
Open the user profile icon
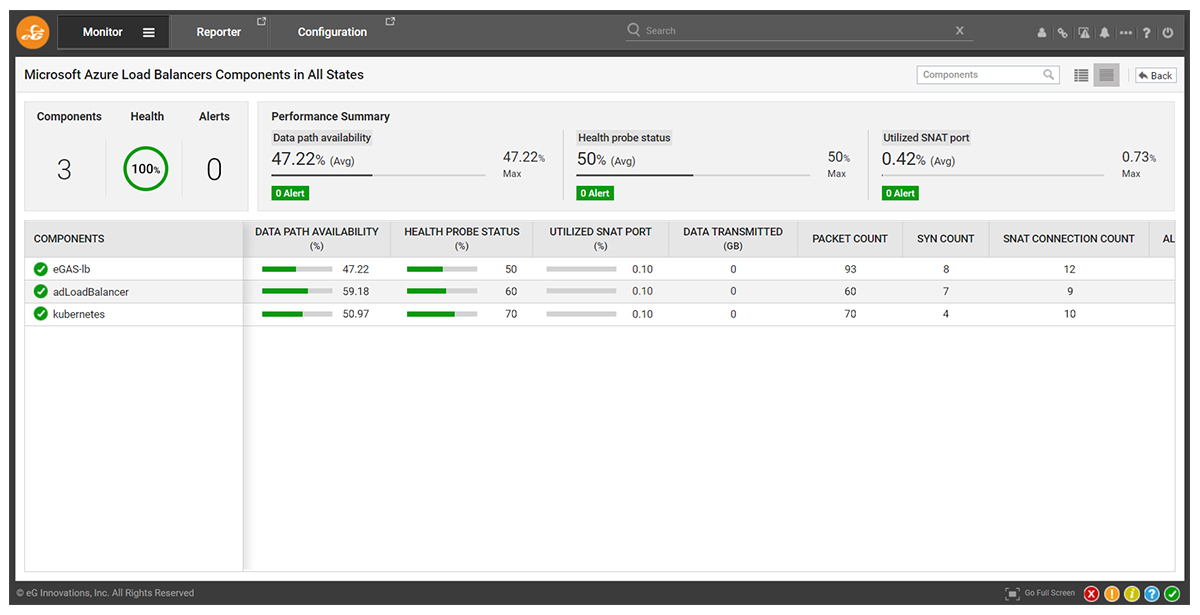1042,33
